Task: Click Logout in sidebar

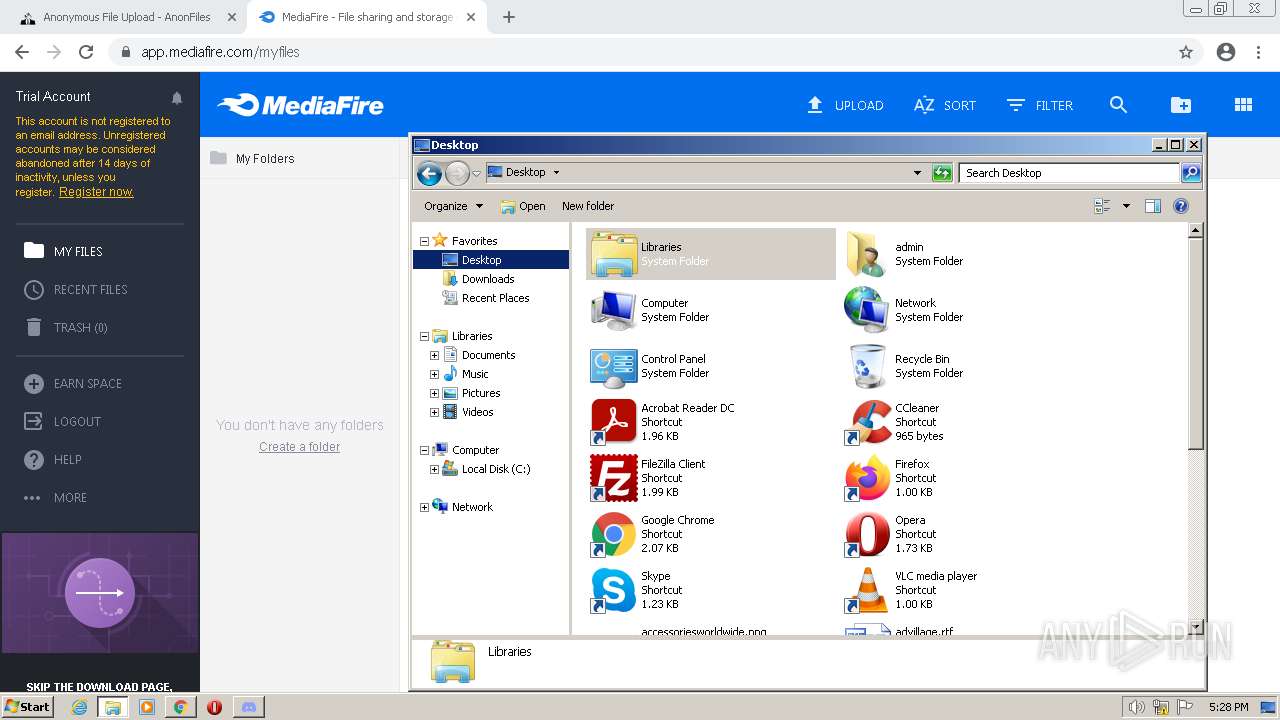Action: [x=62, y=421]
